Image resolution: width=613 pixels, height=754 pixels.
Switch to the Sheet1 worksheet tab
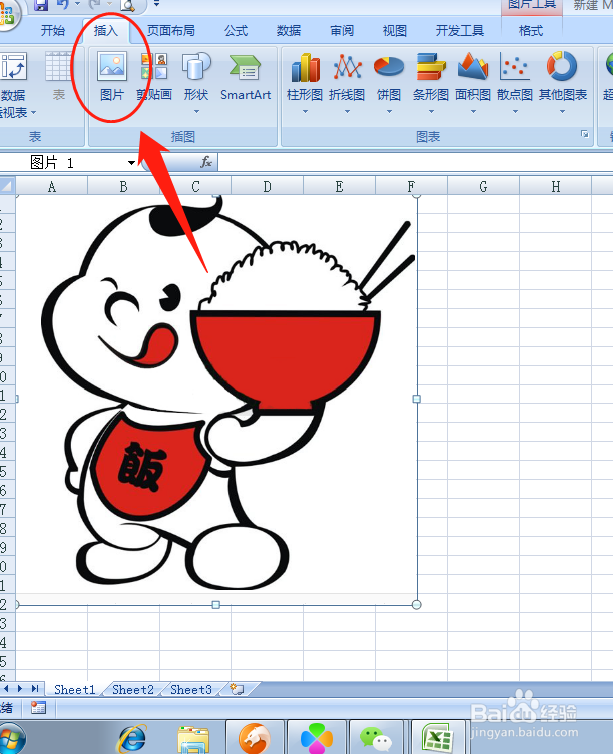coord(75,690)
